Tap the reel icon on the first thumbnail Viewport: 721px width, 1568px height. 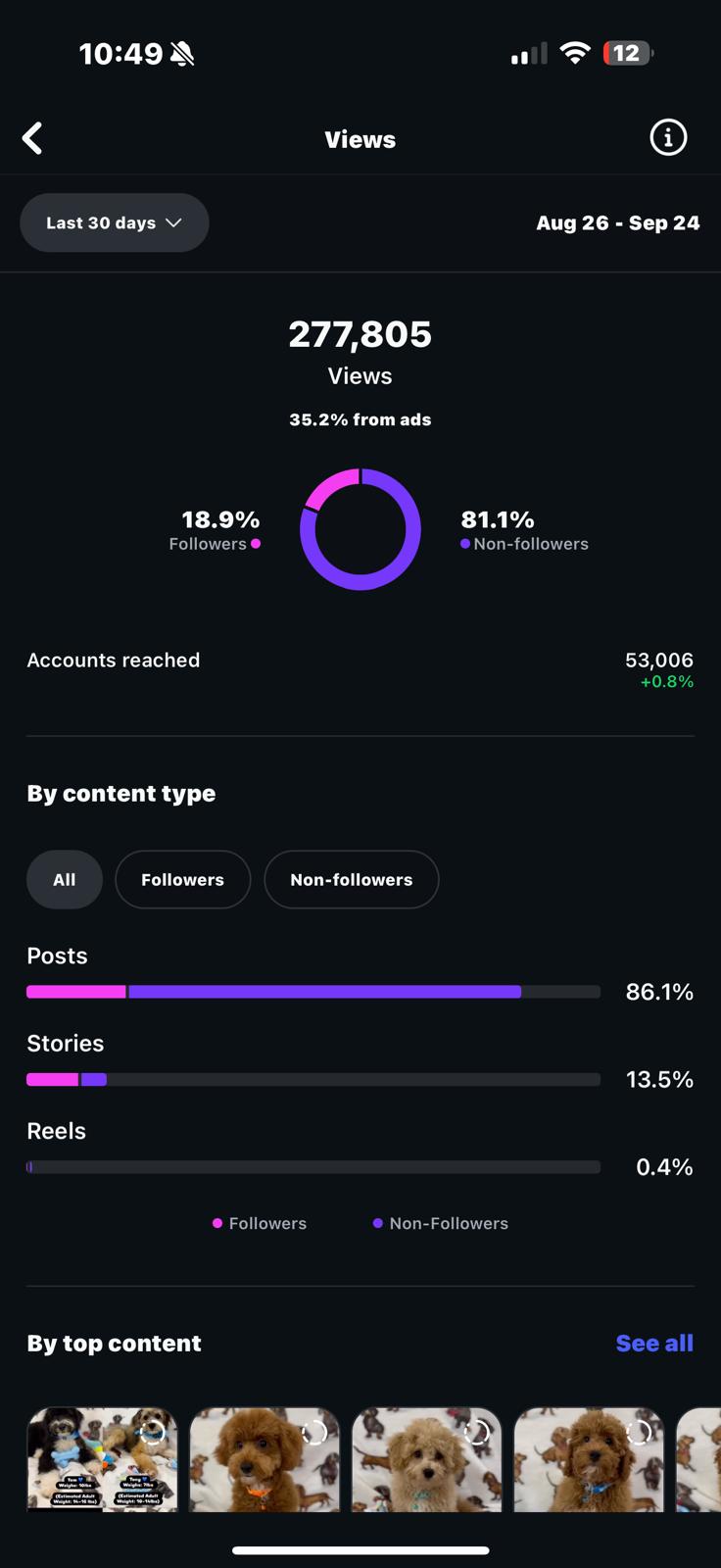click(152, 1433)
